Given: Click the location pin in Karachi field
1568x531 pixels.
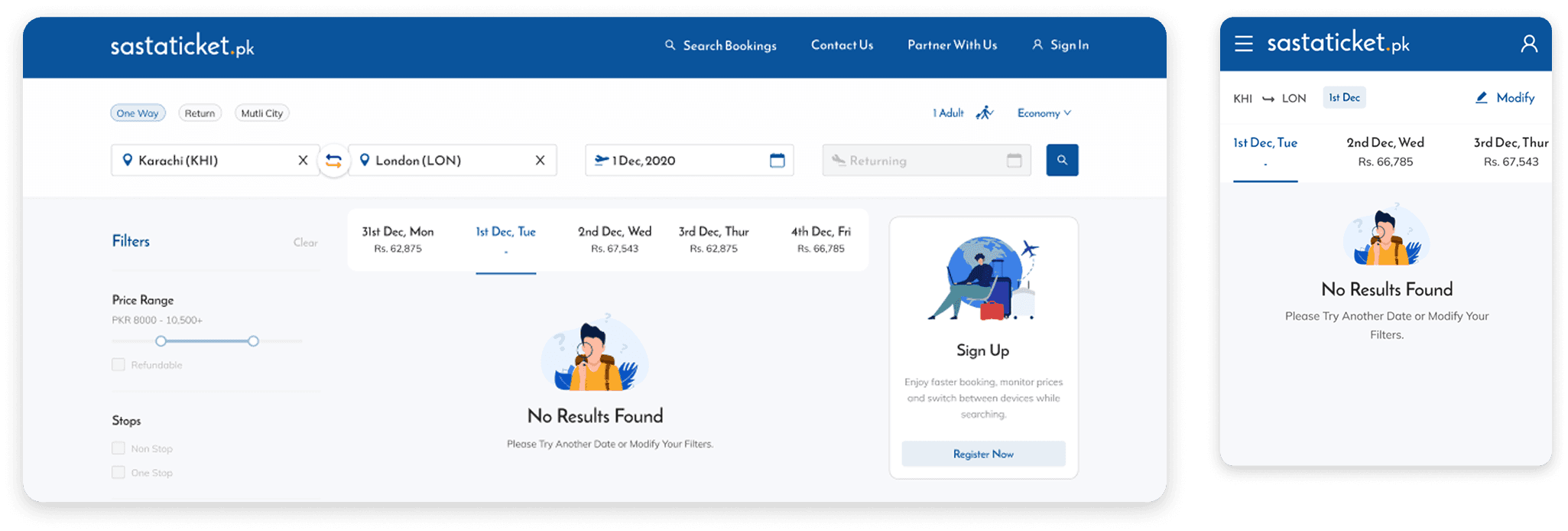Looking at the screenshot, I should (128, 160).
